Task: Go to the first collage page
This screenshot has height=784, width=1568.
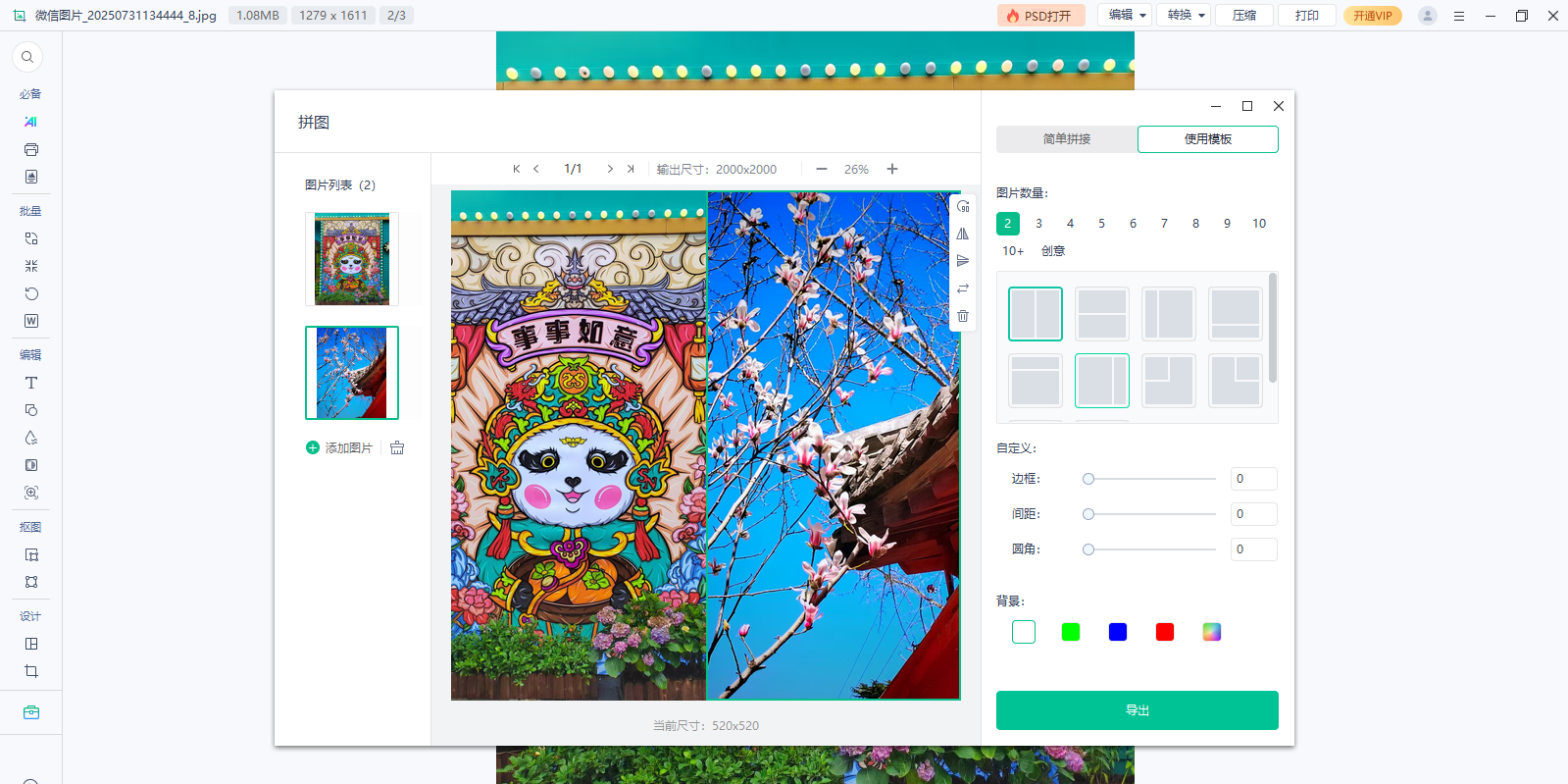Action: pyautogui.click(x=517, y=169)
